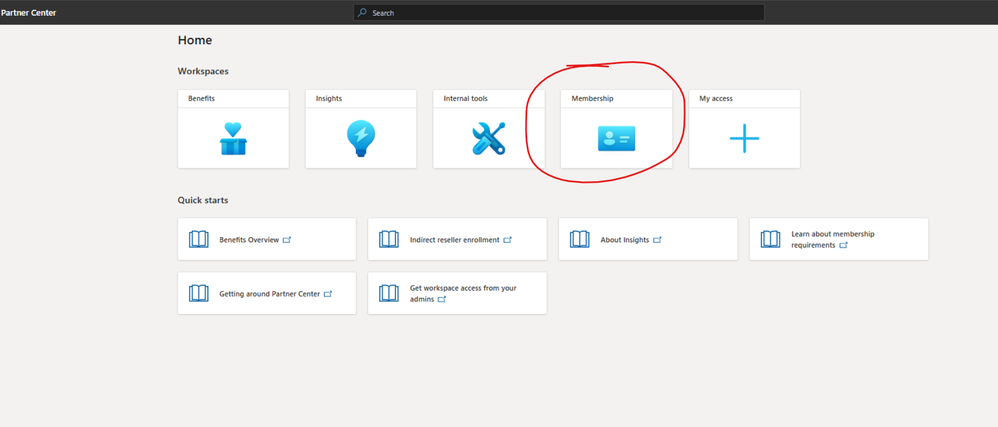Click the My access plus icon
This screenshot has width=998, height=427.
(x=744, y=138)
